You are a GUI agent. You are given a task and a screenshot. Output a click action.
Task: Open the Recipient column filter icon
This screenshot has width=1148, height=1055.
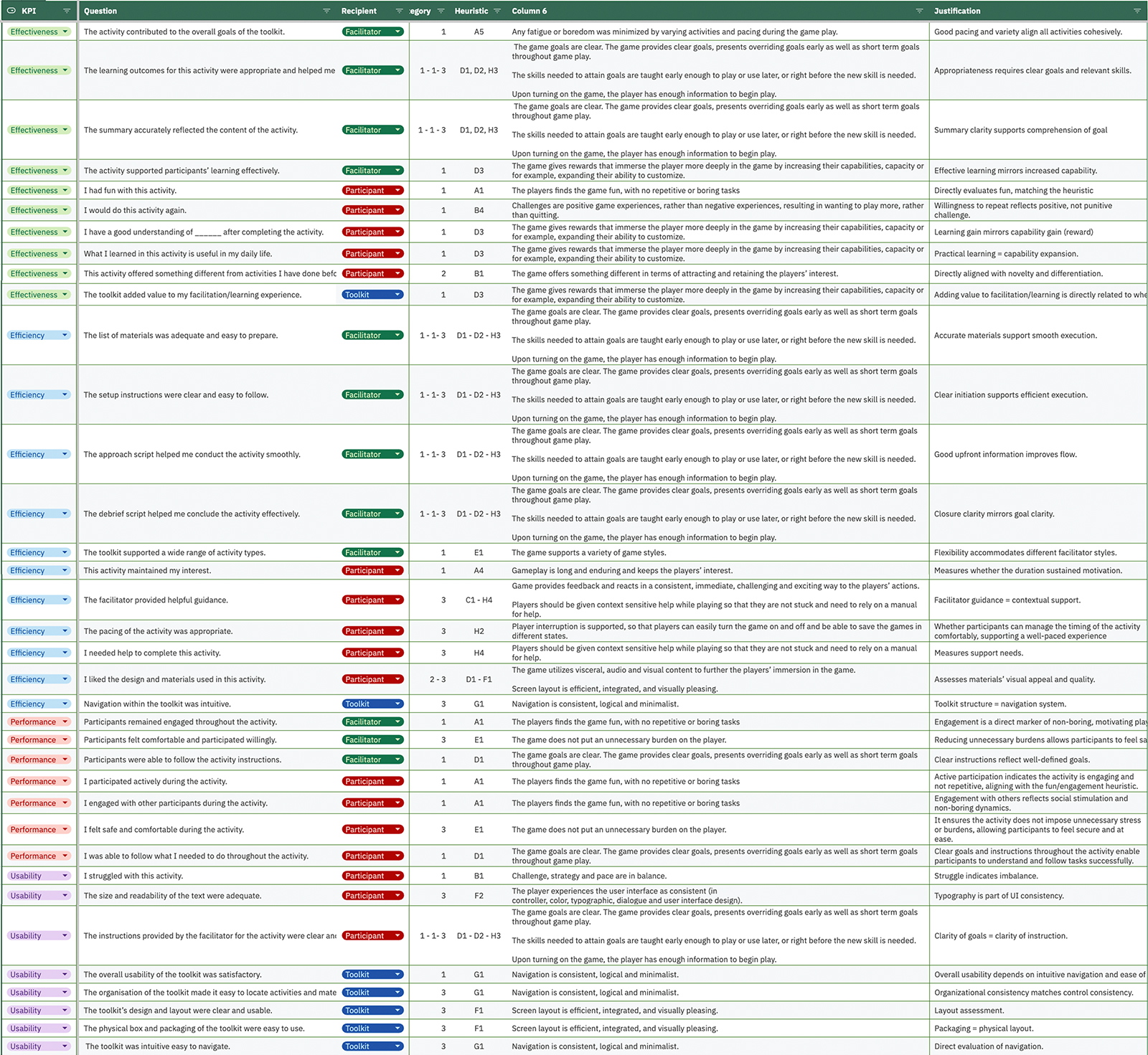pos(400,11)
